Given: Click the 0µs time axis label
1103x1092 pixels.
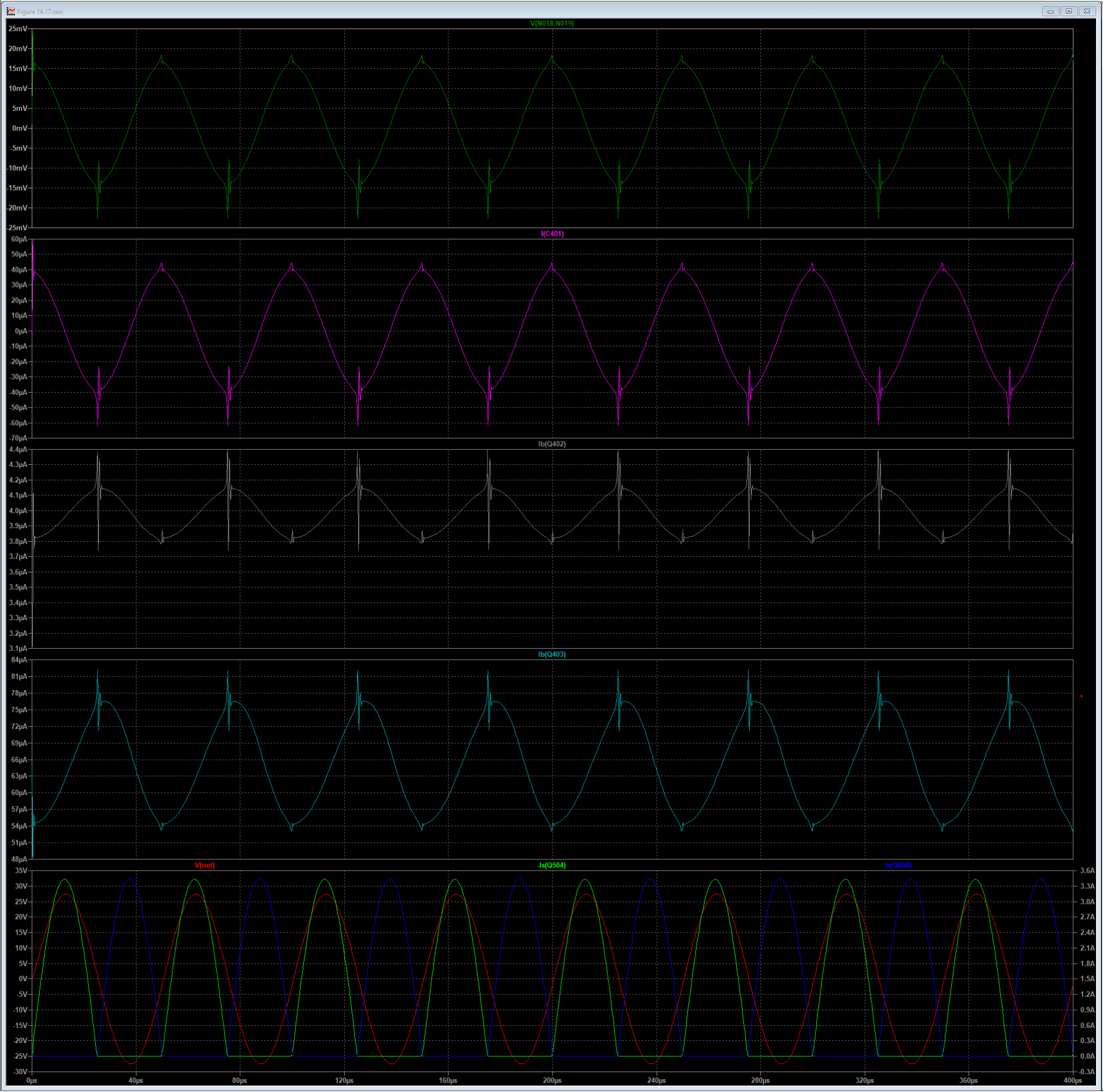Looking at the screenshot, I should pyautogui.click(x=32, y=1081).
